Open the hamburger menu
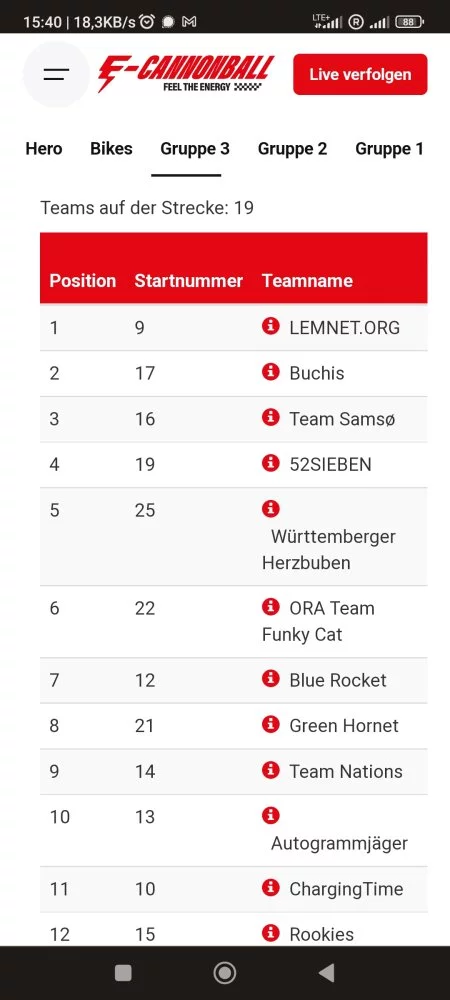The image size is (450, 1000). [56, 74]
